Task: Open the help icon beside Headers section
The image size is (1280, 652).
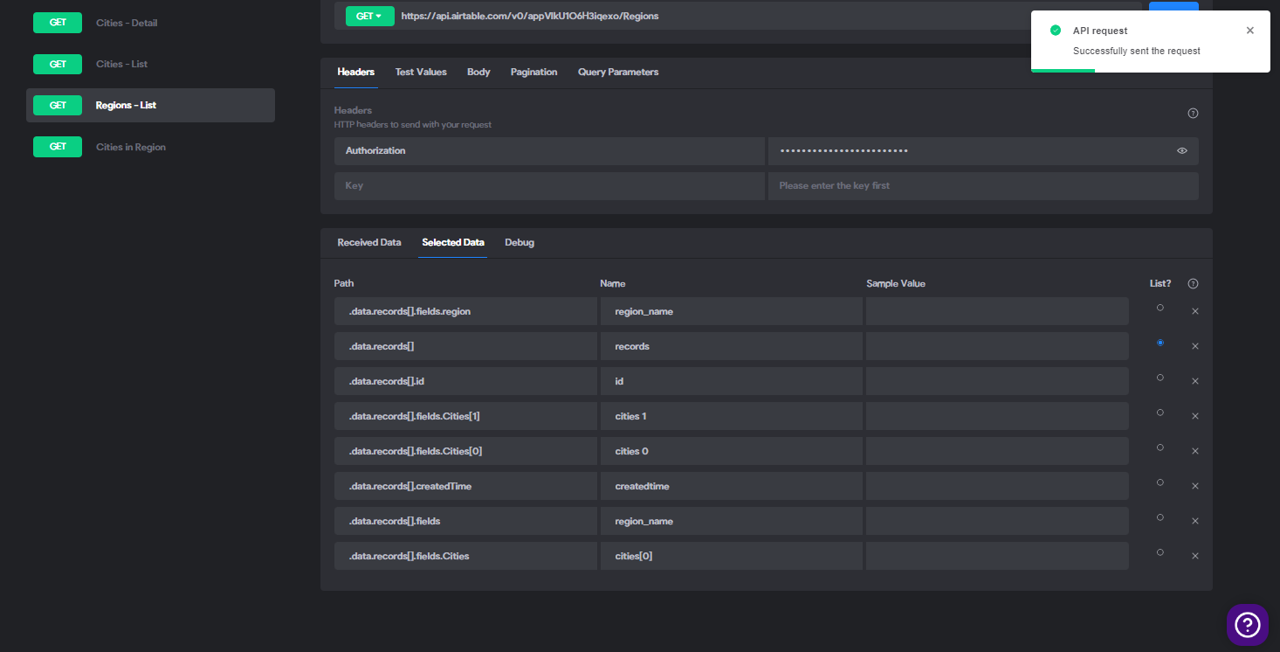Action: pyautogui.click(x=1192, y=113)
